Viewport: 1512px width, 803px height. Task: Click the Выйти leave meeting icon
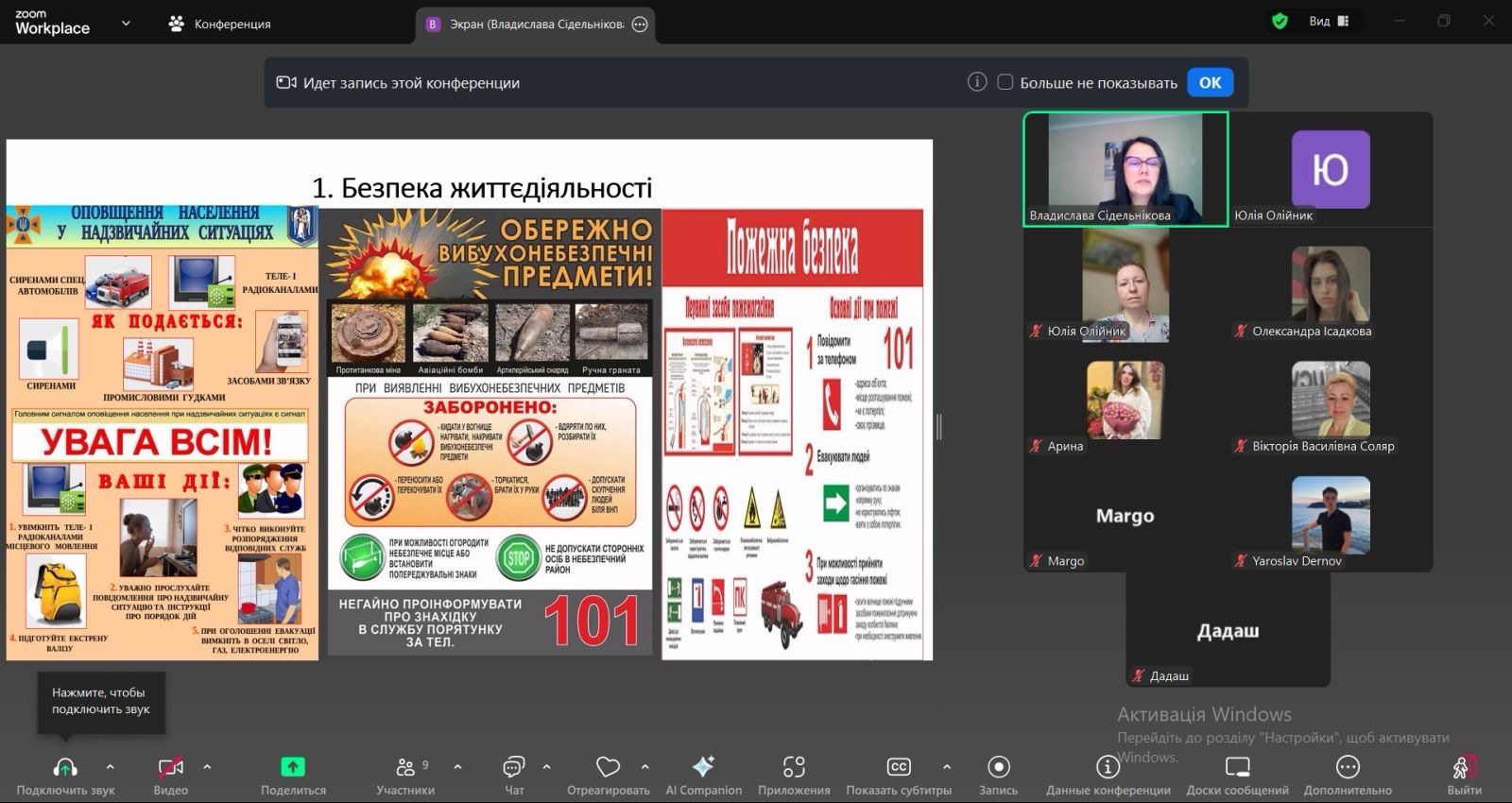[1464, 767]
